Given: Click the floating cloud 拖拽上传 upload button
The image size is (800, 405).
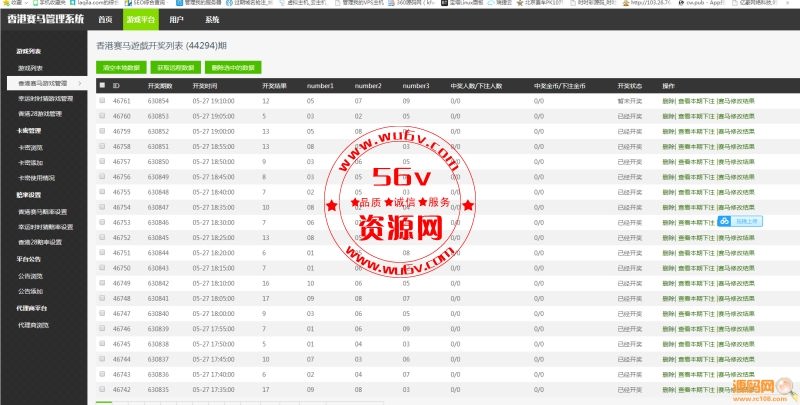Looking at the screenshot, I should [740, 221].
